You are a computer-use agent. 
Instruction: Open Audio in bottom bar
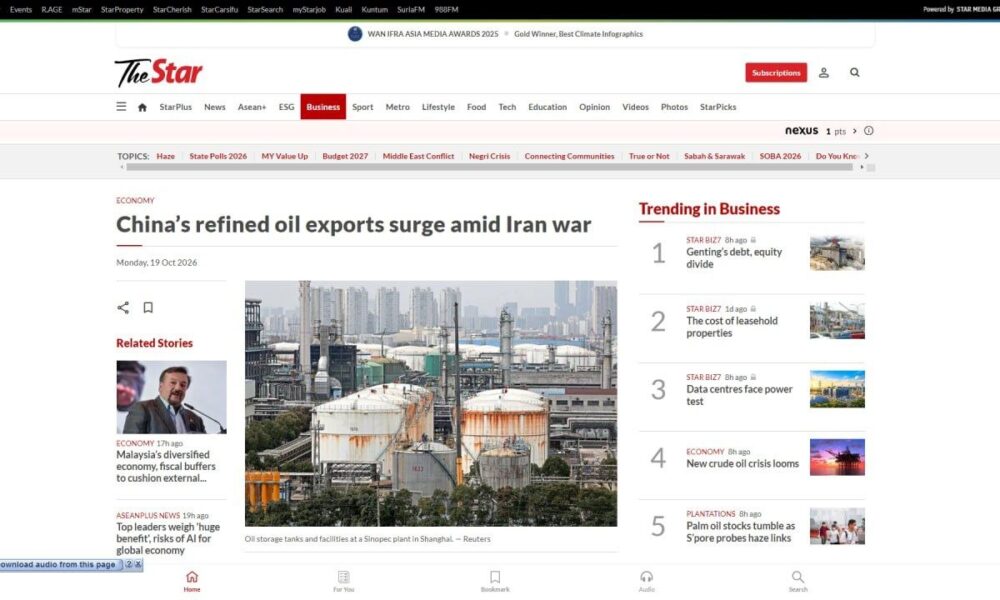[x=647, y=580]
